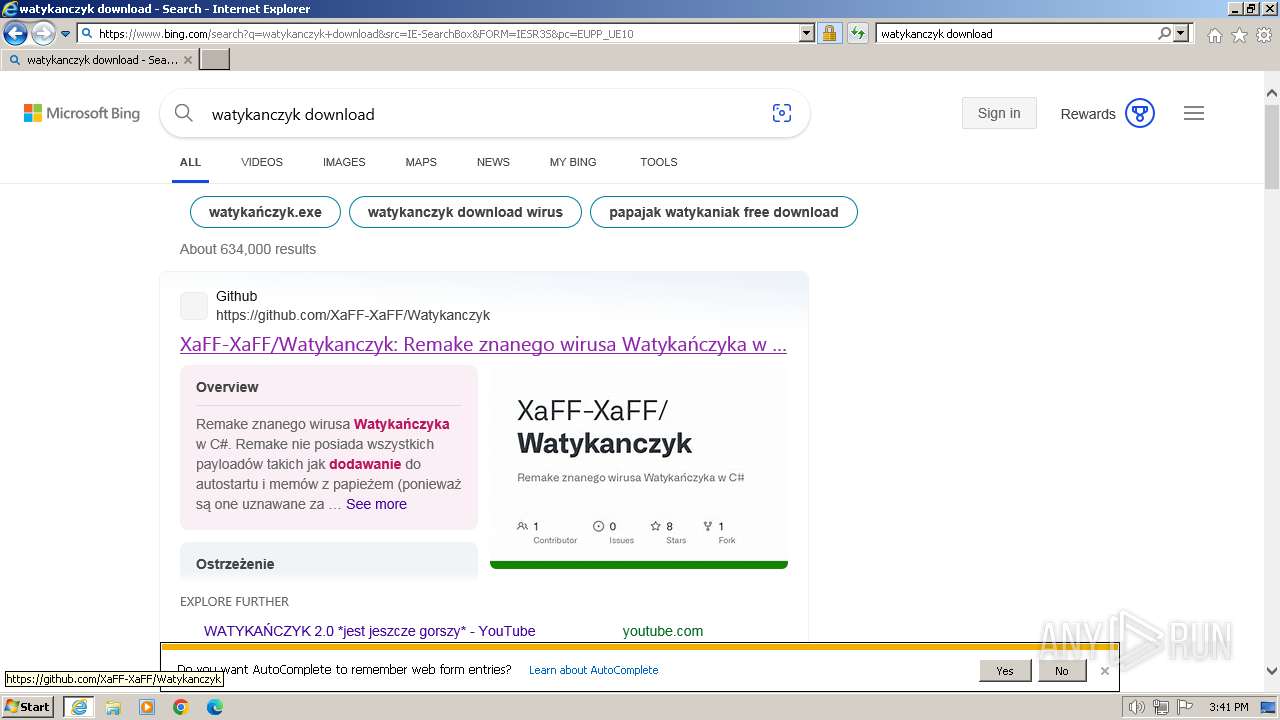Screen dimensions: 1280x720
Task: Click the vertical scrollbar thumb
Action: pyautogui.click(x=1272, y=145)
